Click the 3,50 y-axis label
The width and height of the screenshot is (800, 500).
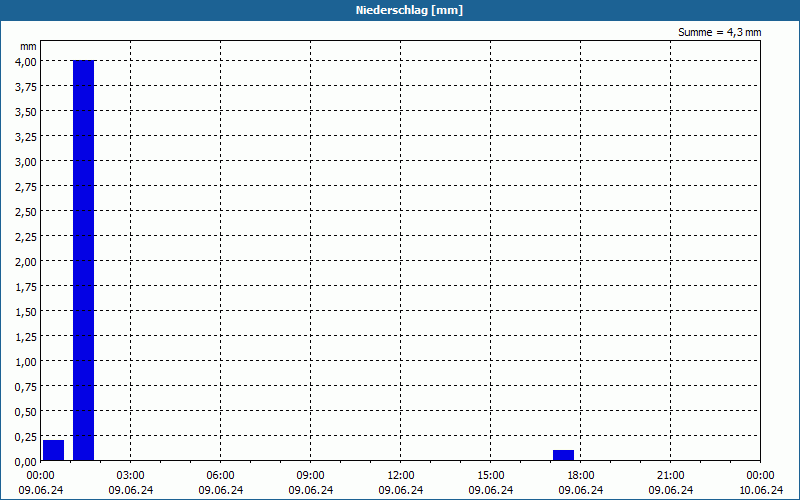26,112
